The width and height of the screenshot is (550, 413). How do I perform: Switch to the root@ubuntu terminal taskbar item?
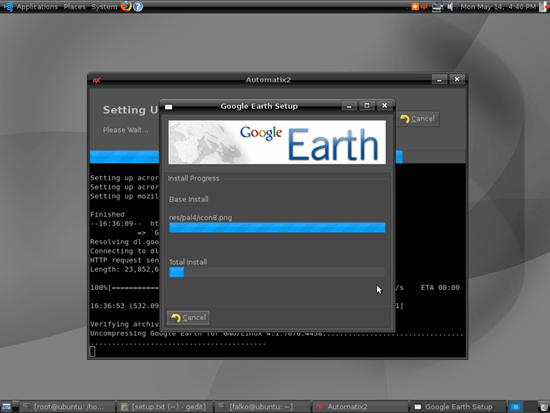coord(66,407)
